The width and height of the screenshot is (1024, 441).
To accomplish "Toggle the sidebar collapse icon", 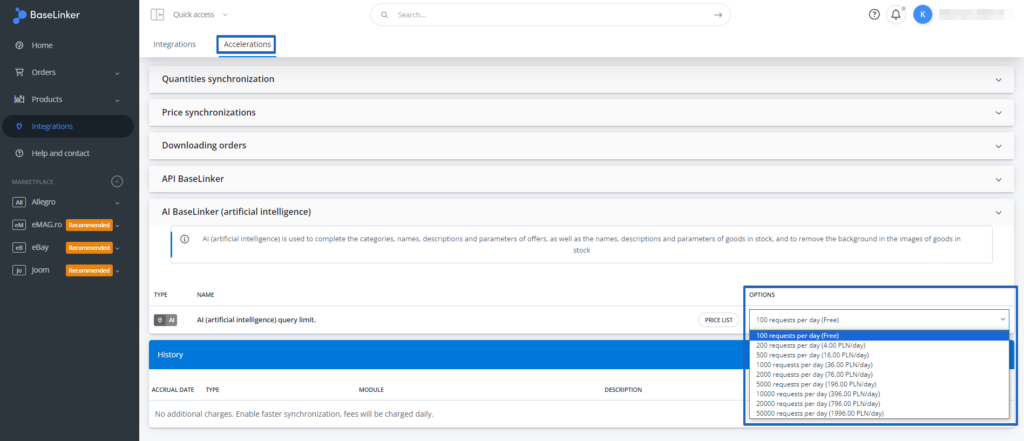I will tap(157, 14).
